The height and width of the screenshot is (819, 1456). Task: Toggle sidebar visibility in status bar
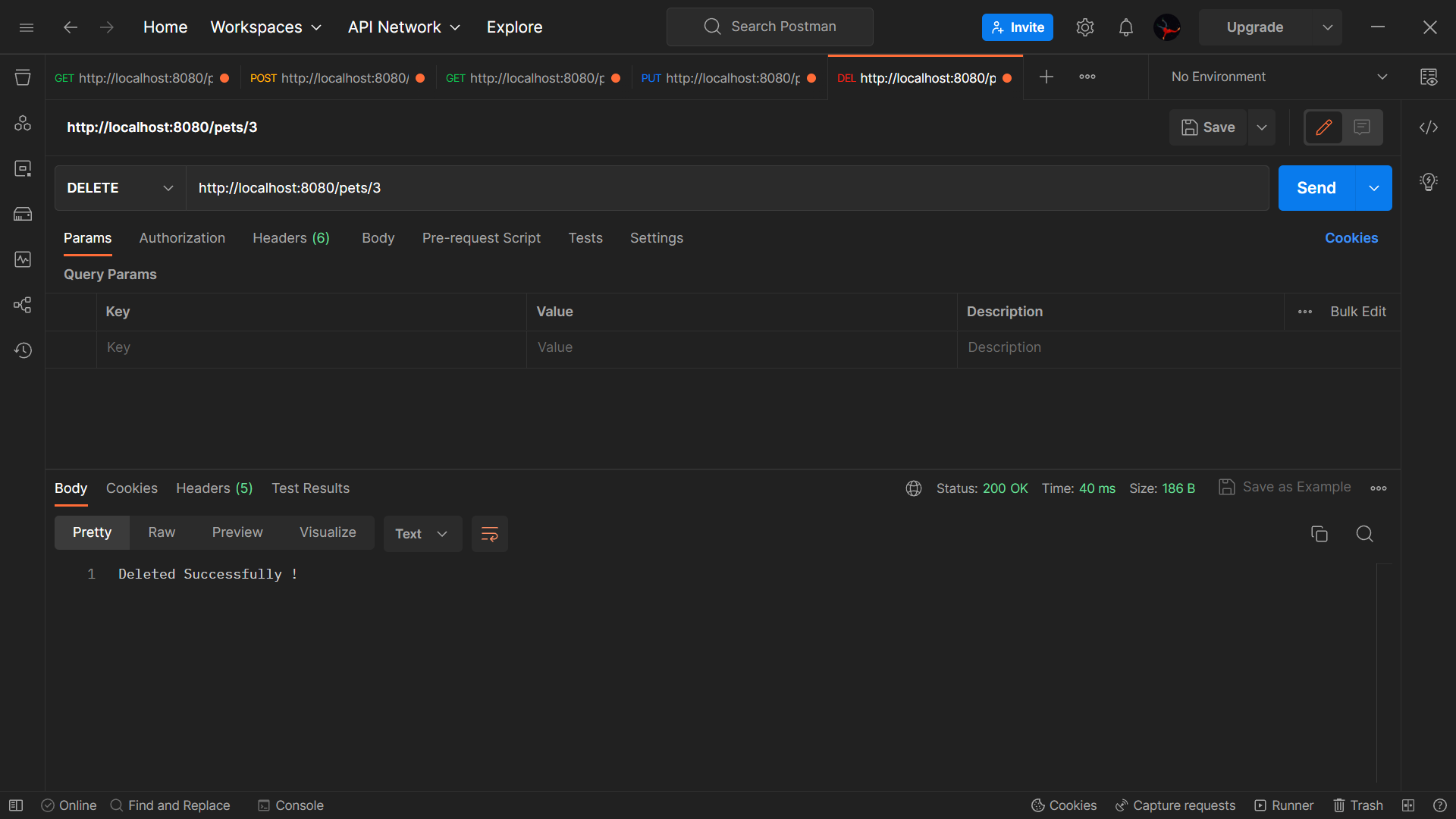coord(16,805)
